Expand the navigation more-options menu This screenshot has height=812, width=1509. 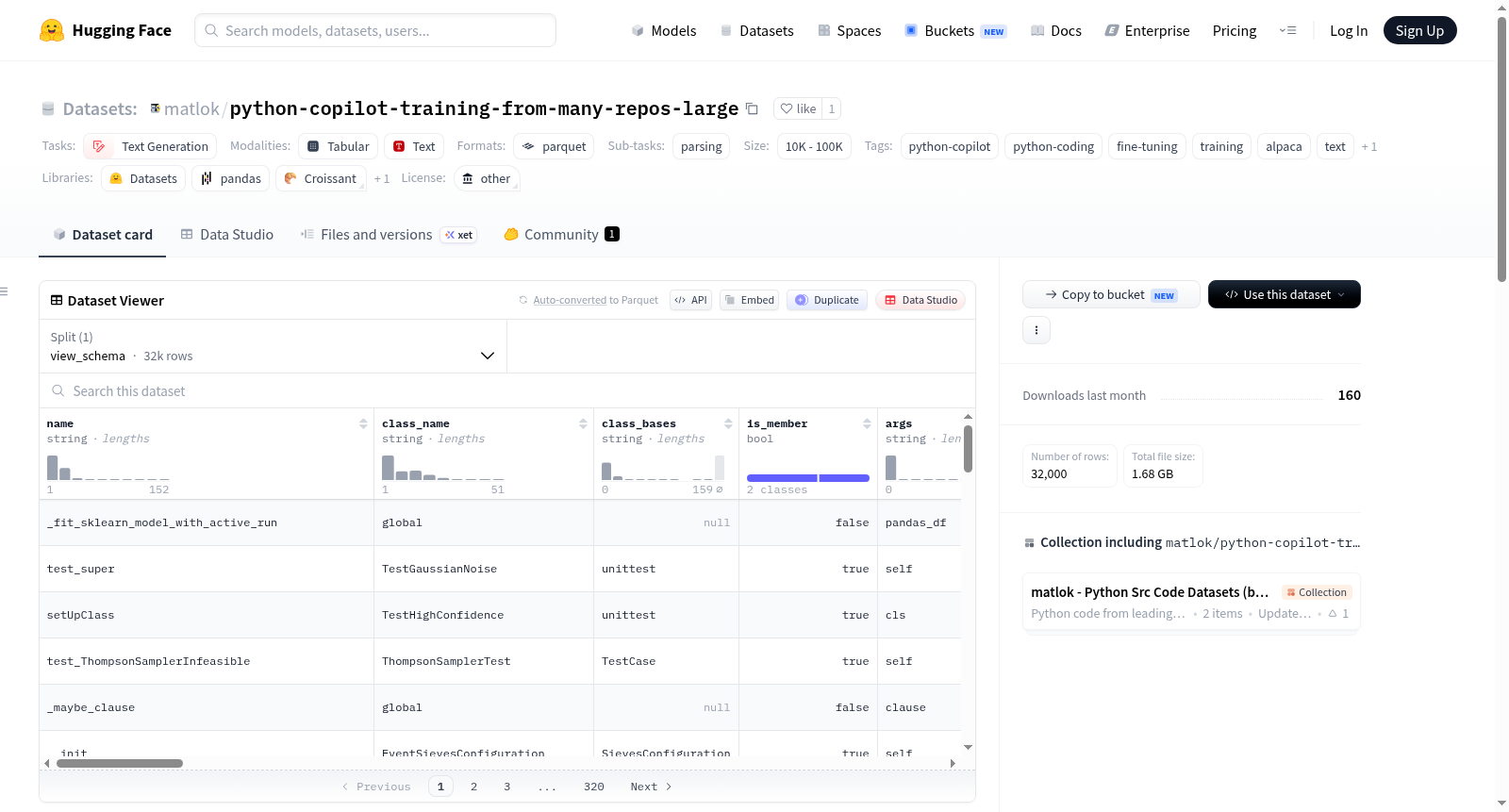(x=1287, y=30)
